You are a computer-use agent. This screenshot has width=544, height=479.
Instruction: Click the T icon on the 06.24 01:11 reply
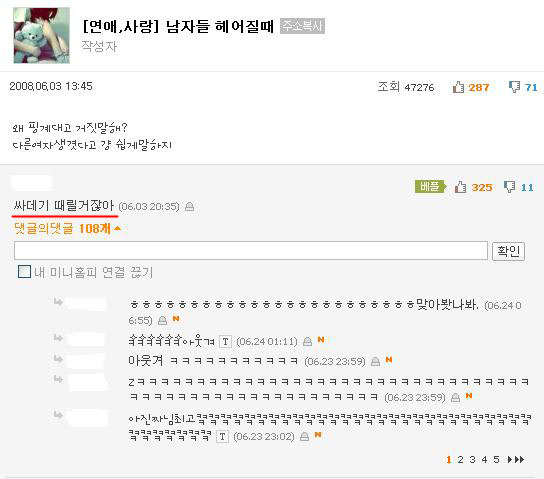(x=225, y=342)
